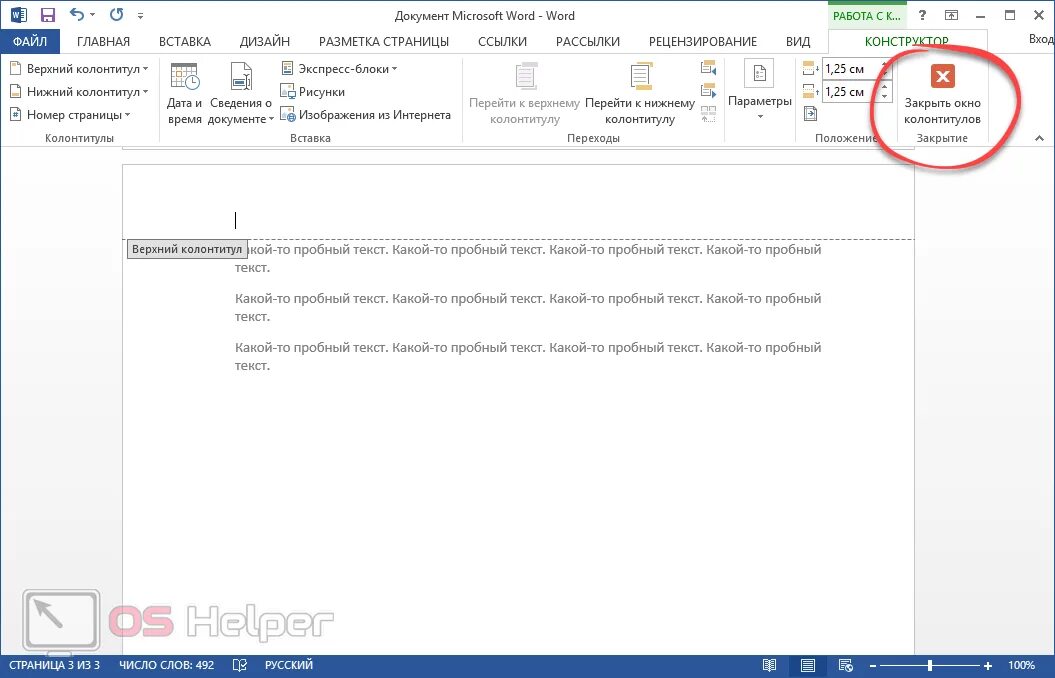Image resolution: width=1055 pixels, height=678 pixels.
Task: Open the ФАЙЛ tab
Action: (x=30, y=41)
